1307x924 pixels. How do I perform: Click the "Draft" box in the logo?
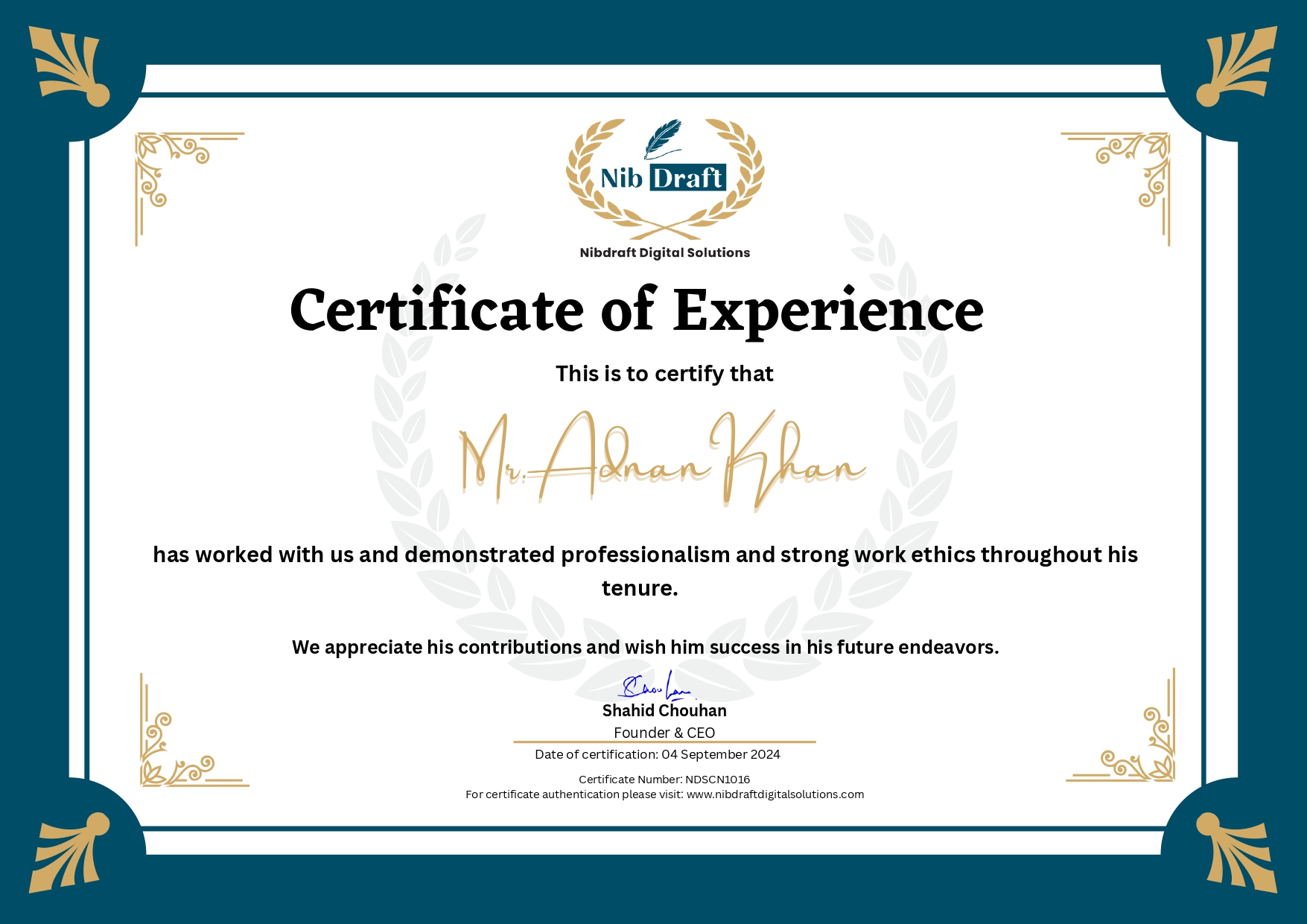point(687,179)
